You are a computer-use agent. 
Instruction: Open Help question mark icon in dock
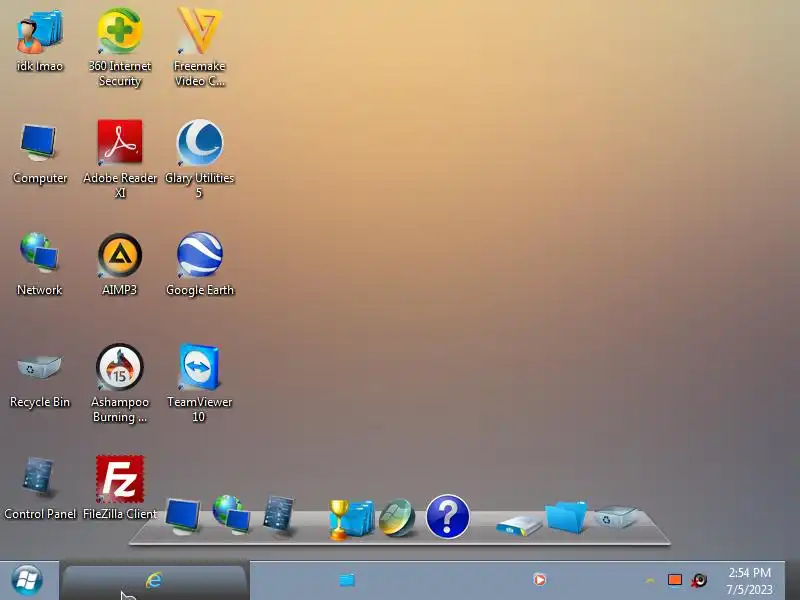447,516
